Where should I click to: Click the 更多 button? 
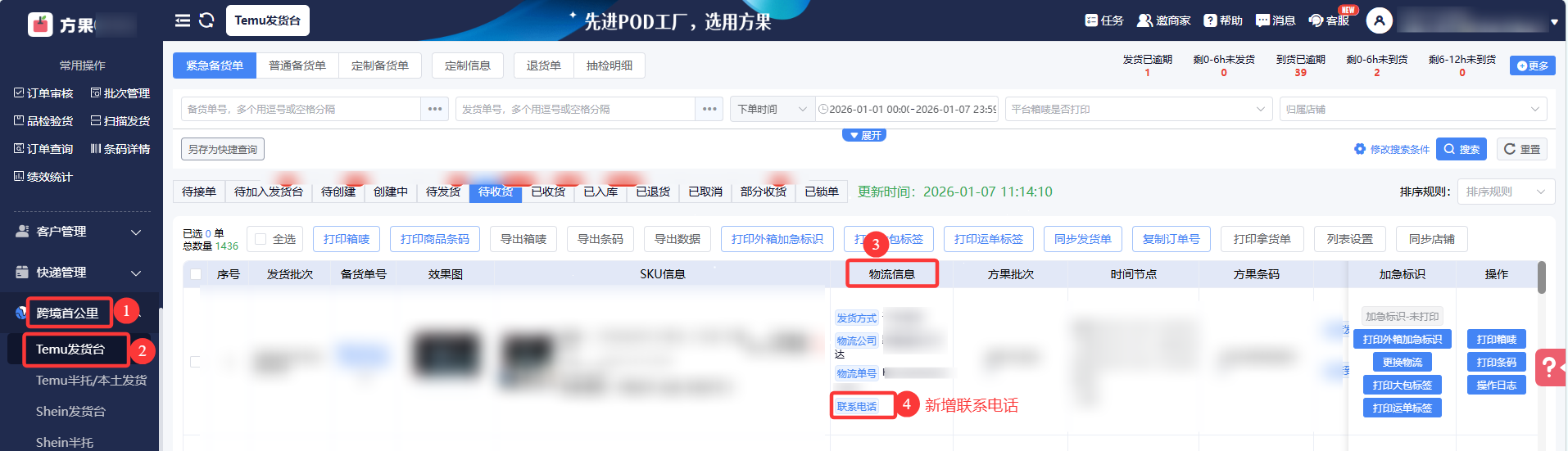1533,65
